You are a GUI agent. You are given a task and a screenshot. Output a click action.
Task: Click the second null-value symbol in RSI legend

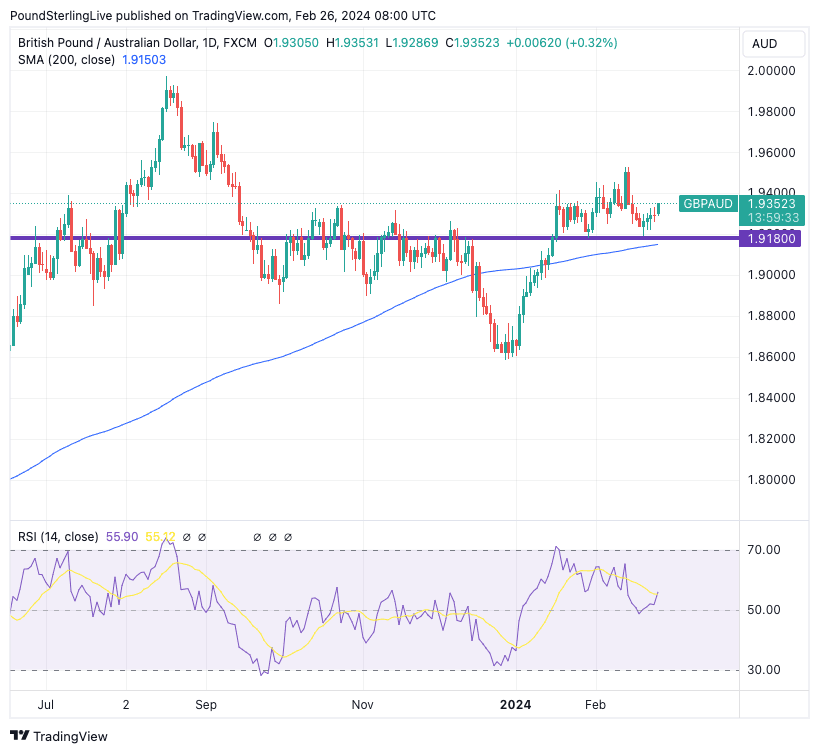click(x=202, y=537)
